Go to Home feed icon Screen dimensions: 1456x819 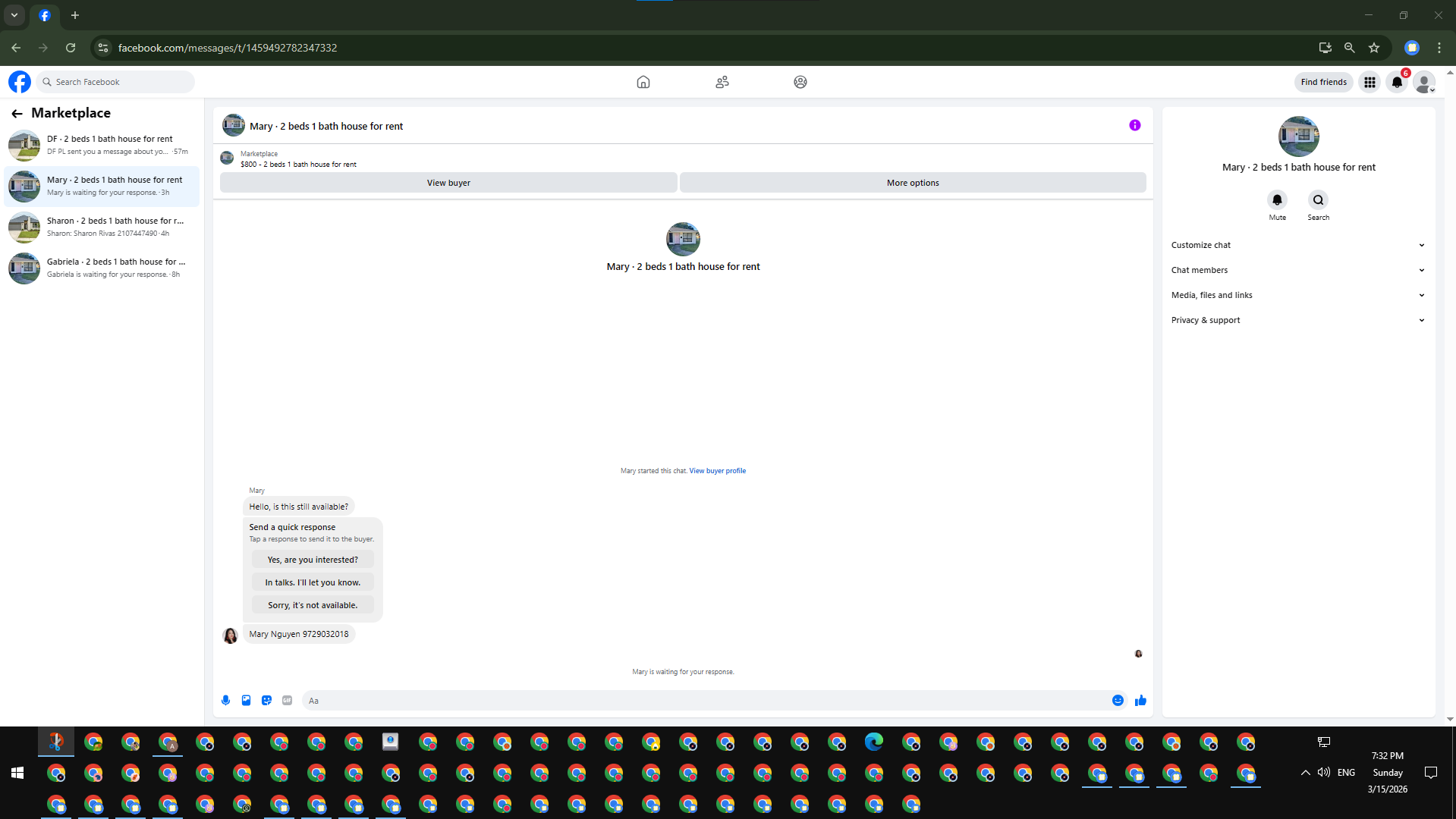click(643, 82)
